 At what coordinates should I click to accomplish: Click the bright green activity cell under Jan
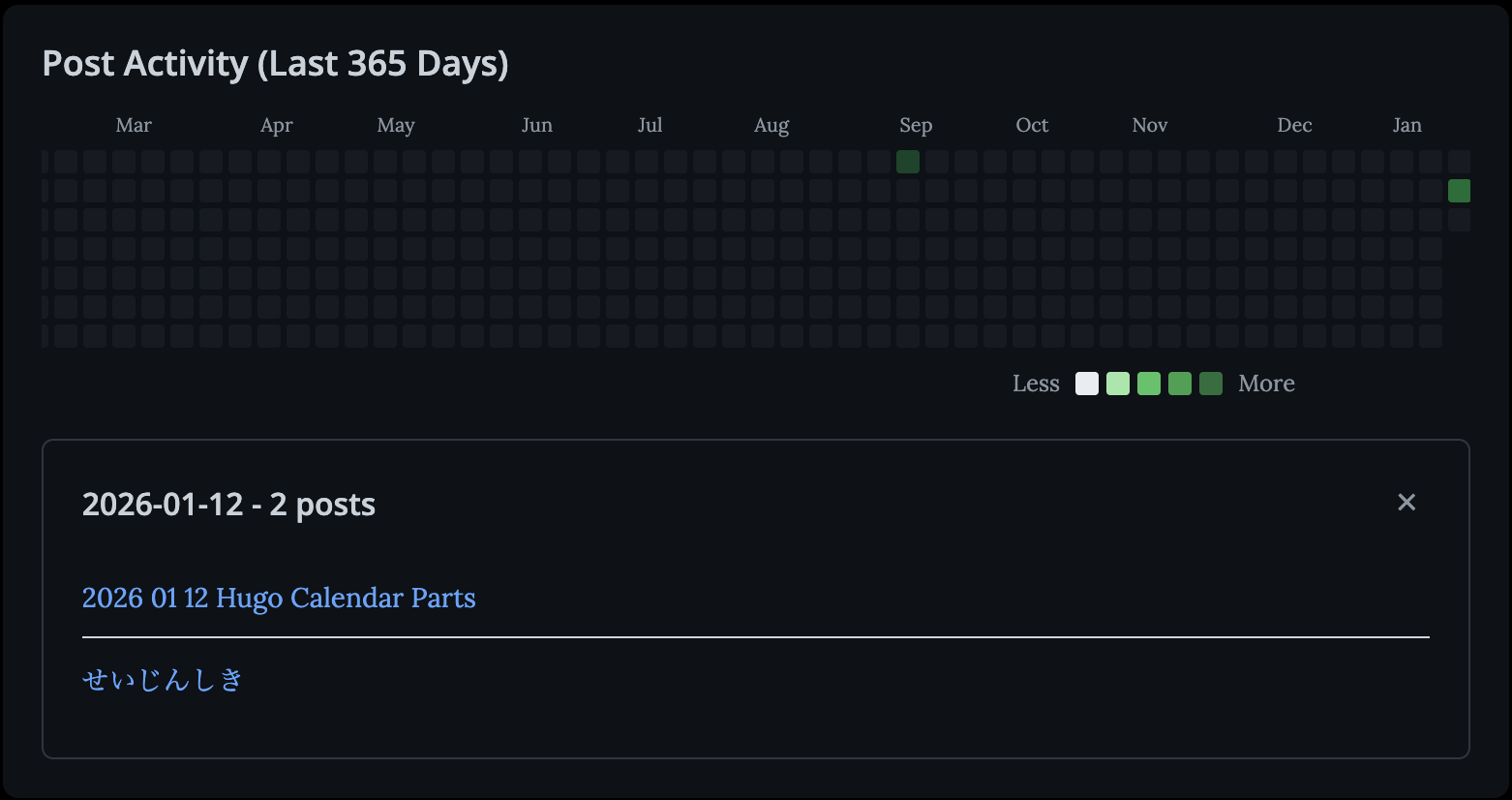[x=1459, y=191]
